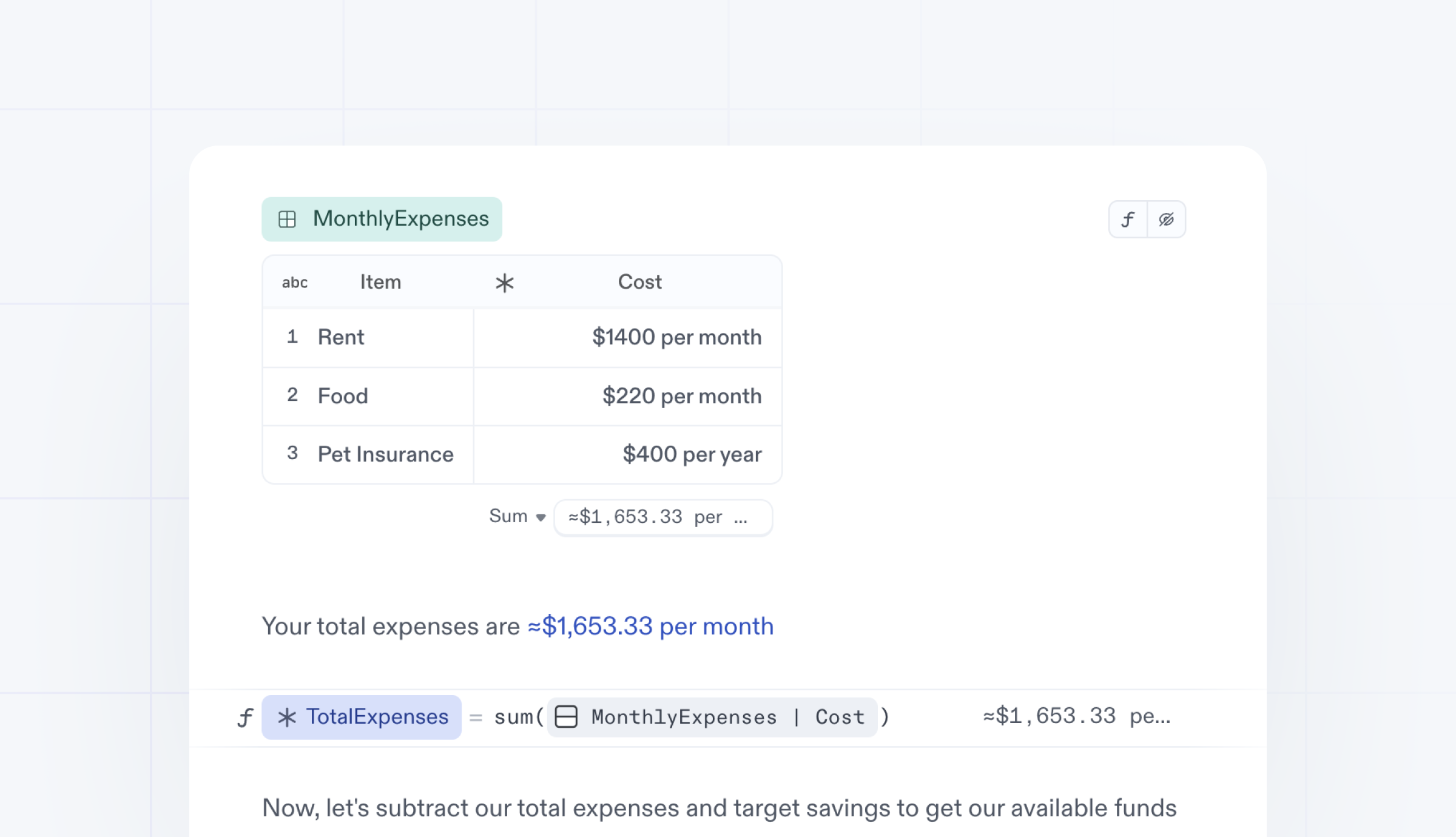Click the $400 per year cell

point(692,454)
